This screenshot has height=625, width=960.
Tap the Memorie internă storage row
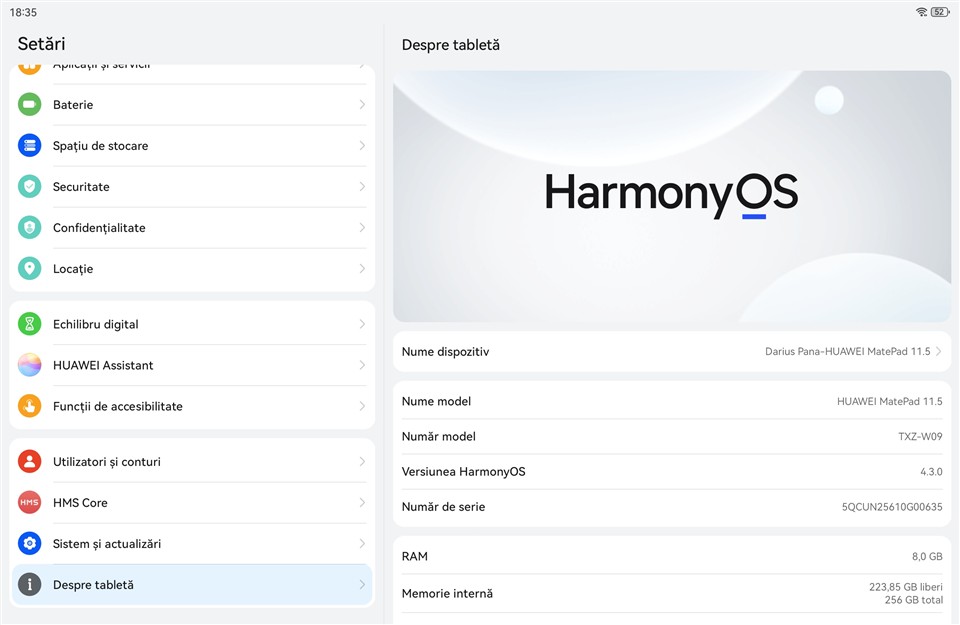pos(671,594)
